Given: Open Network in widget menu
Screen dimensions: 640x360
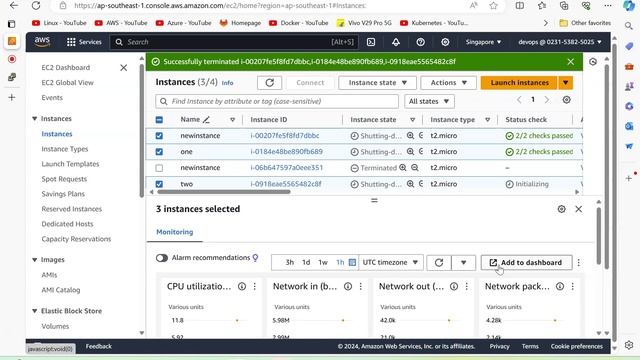Looking at the screenshot, I should tap(361, 287).
